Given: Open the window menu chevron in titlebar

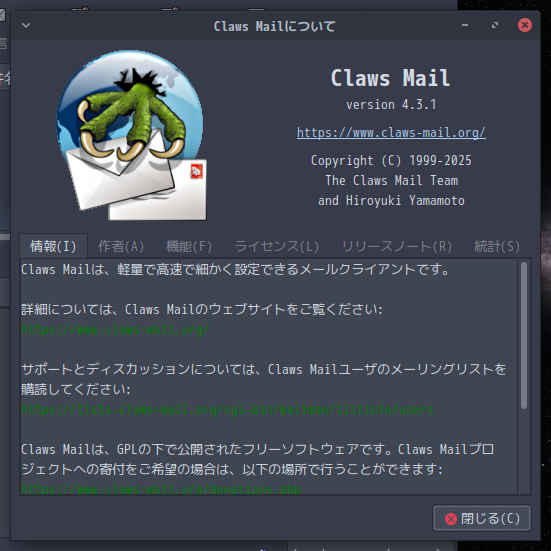Looking at the screenshot, I should (26, 25).
